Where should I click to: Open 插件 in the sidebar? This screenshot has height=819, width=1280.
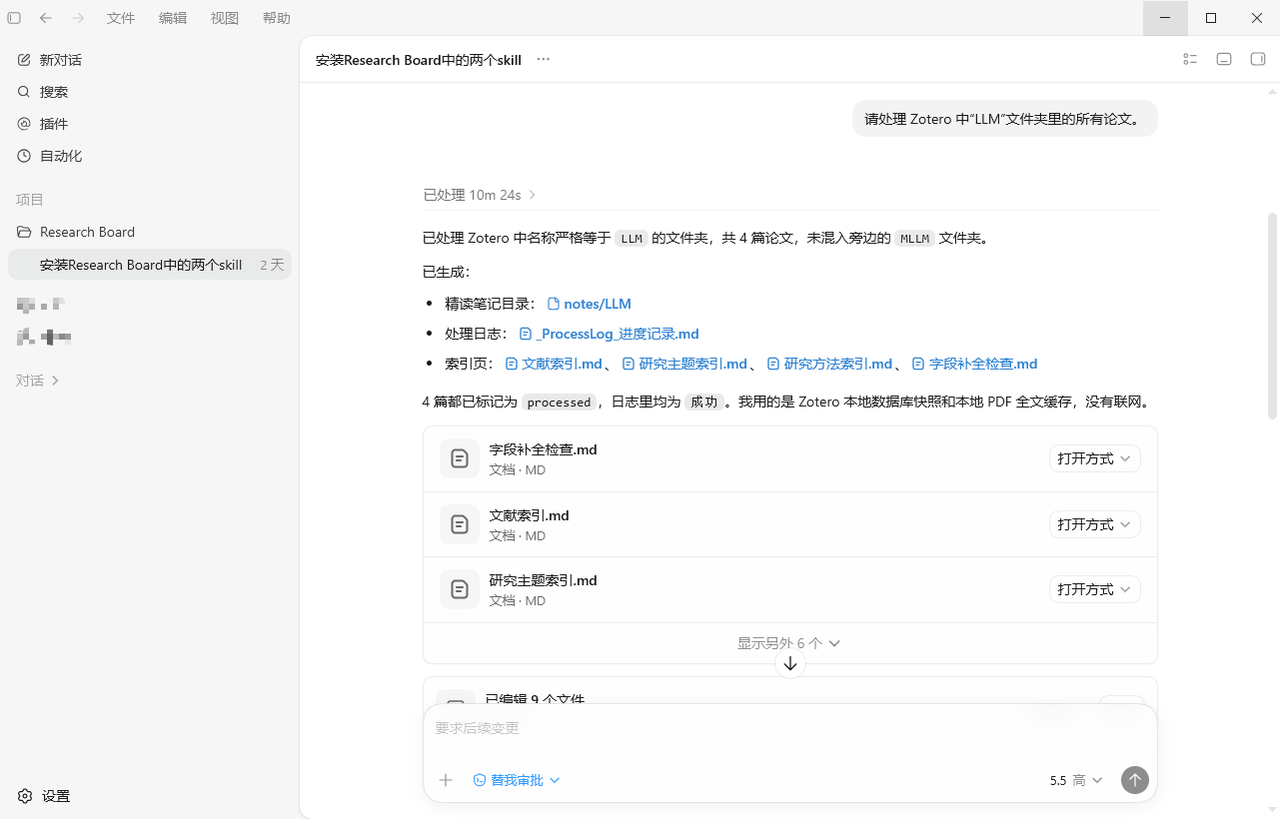coord(150,124)
